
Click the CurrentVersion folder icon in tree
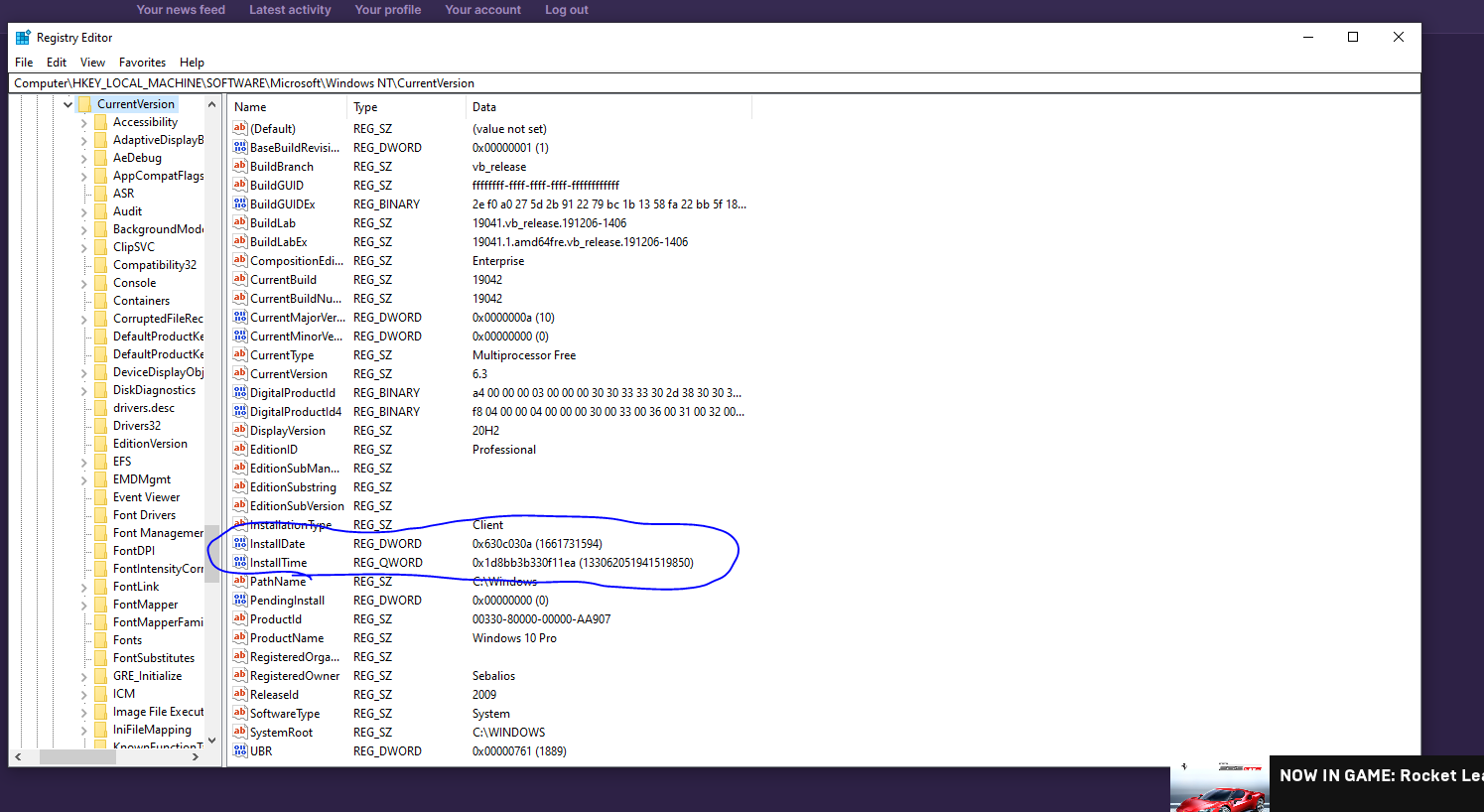[x=84, y=104]
